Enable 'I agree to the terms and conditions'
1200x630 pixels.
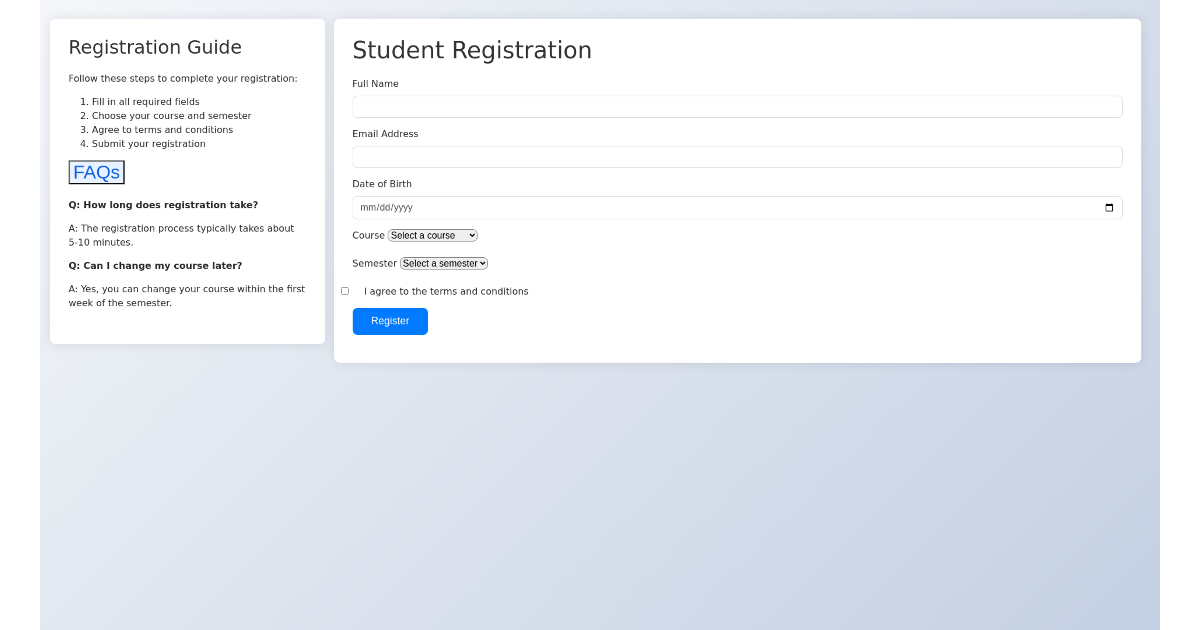coord(344,290)
